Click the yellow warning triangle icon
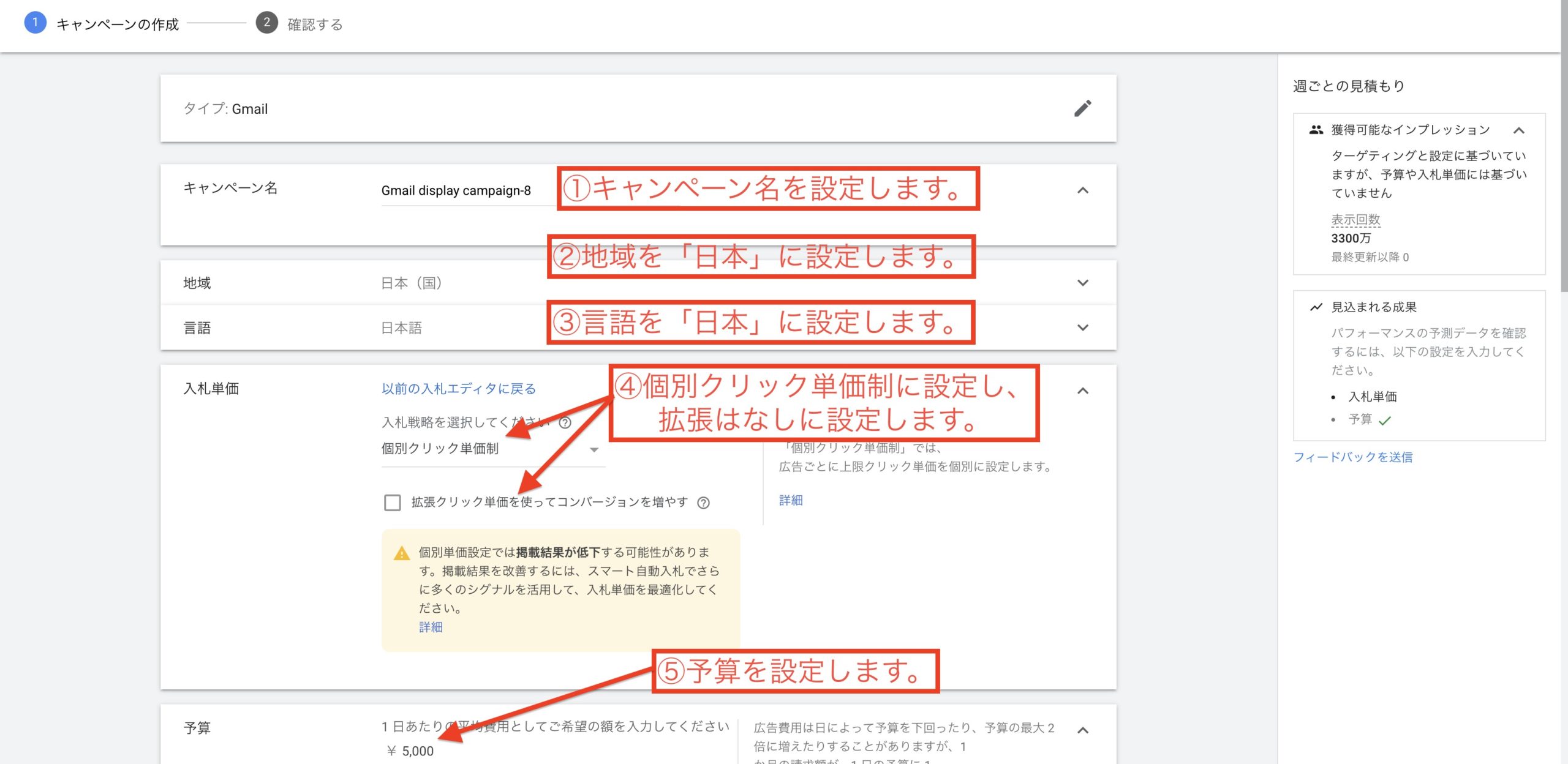This screenshot has height=764, width=1568. [401, 553]
